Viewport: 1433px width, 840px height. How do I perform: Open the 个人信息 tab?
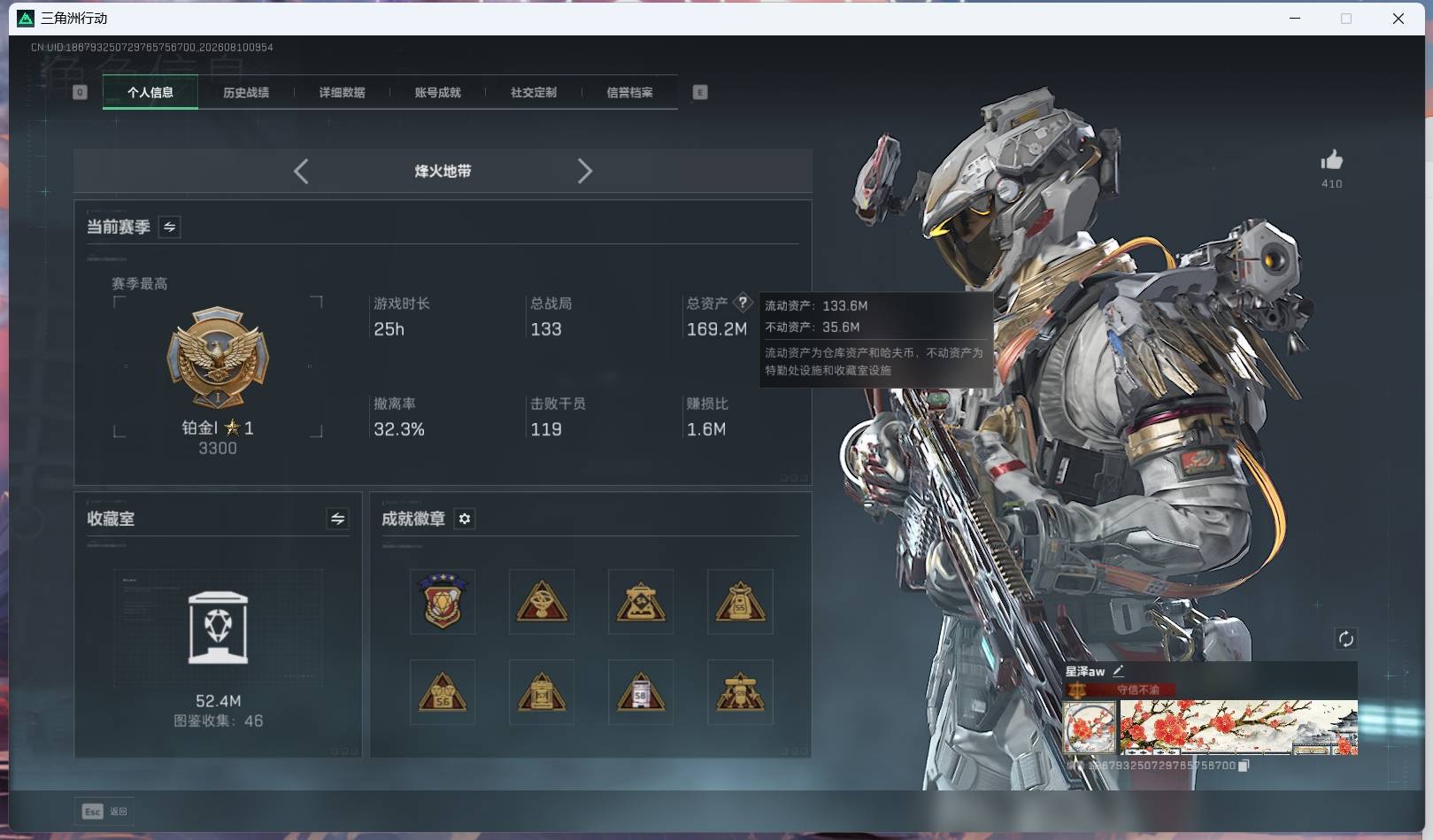pos(150,92)
